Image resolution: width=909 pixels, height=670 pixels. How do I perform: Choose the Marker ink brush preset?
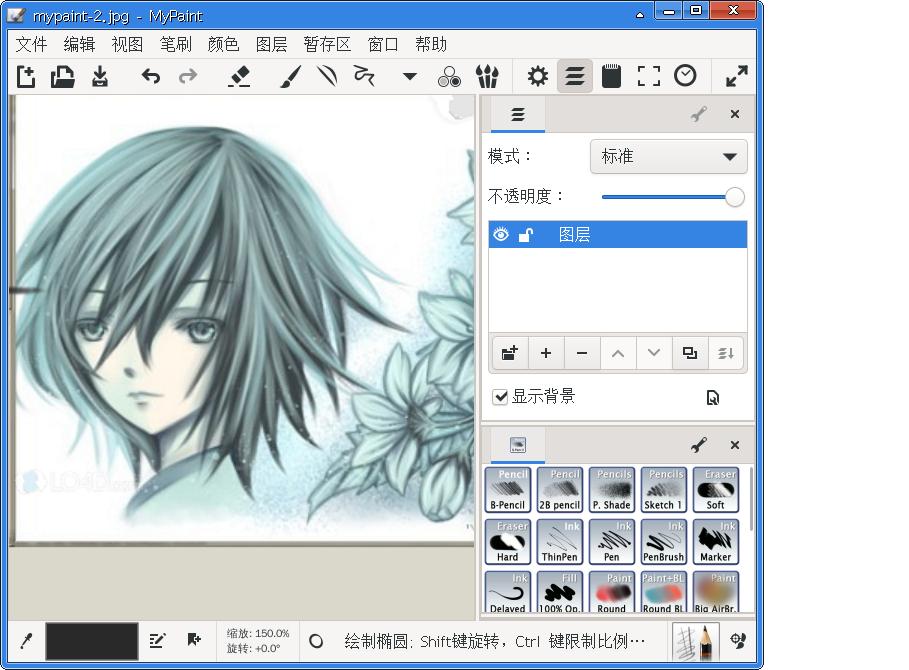pos(716,542)
